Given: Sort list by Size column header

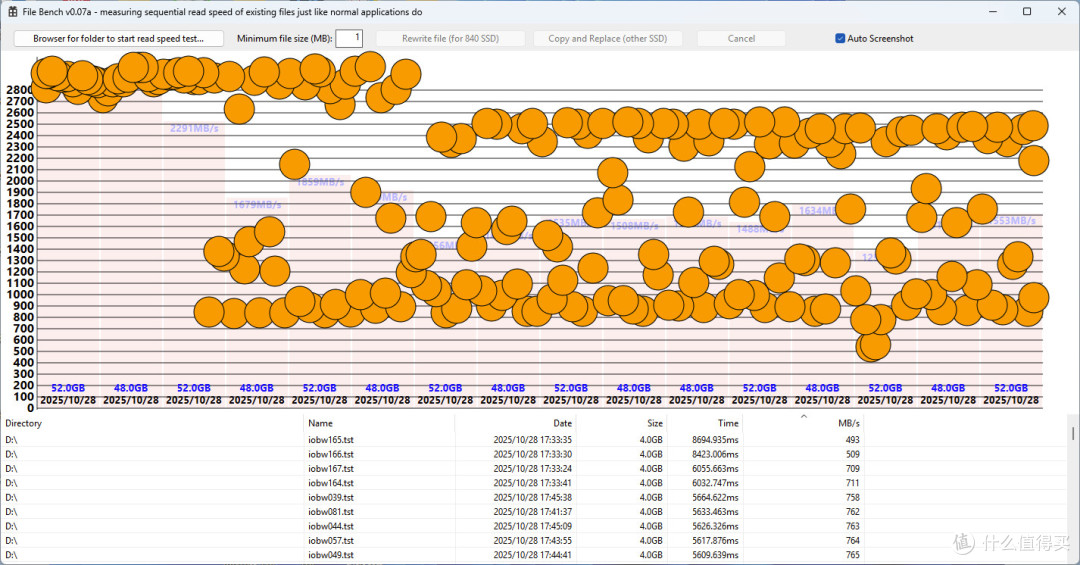Looking at the screenshot, I should click(655, 423).
